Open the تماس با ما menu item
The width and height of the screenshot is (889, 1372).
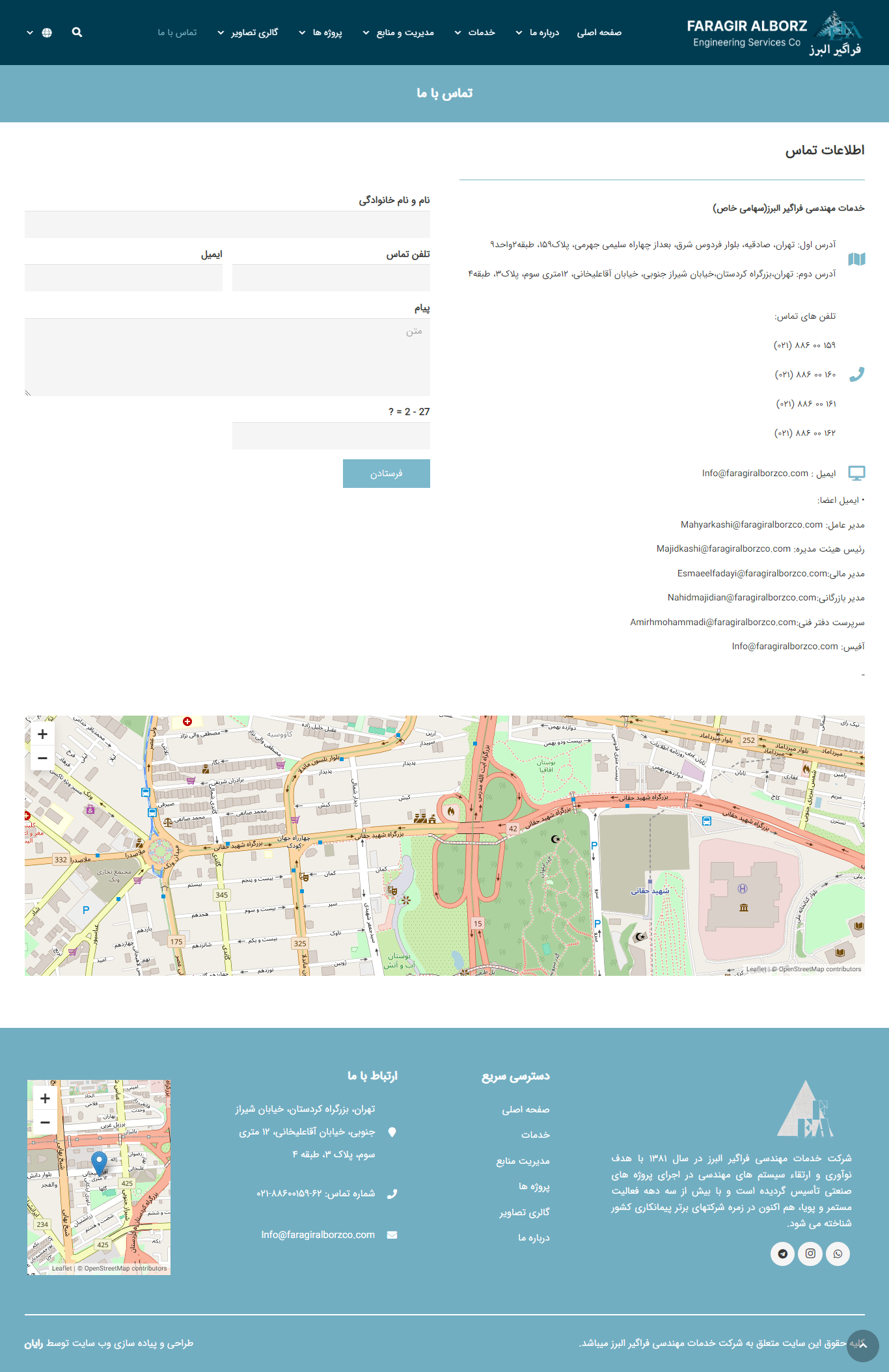[x=177, y=33]
